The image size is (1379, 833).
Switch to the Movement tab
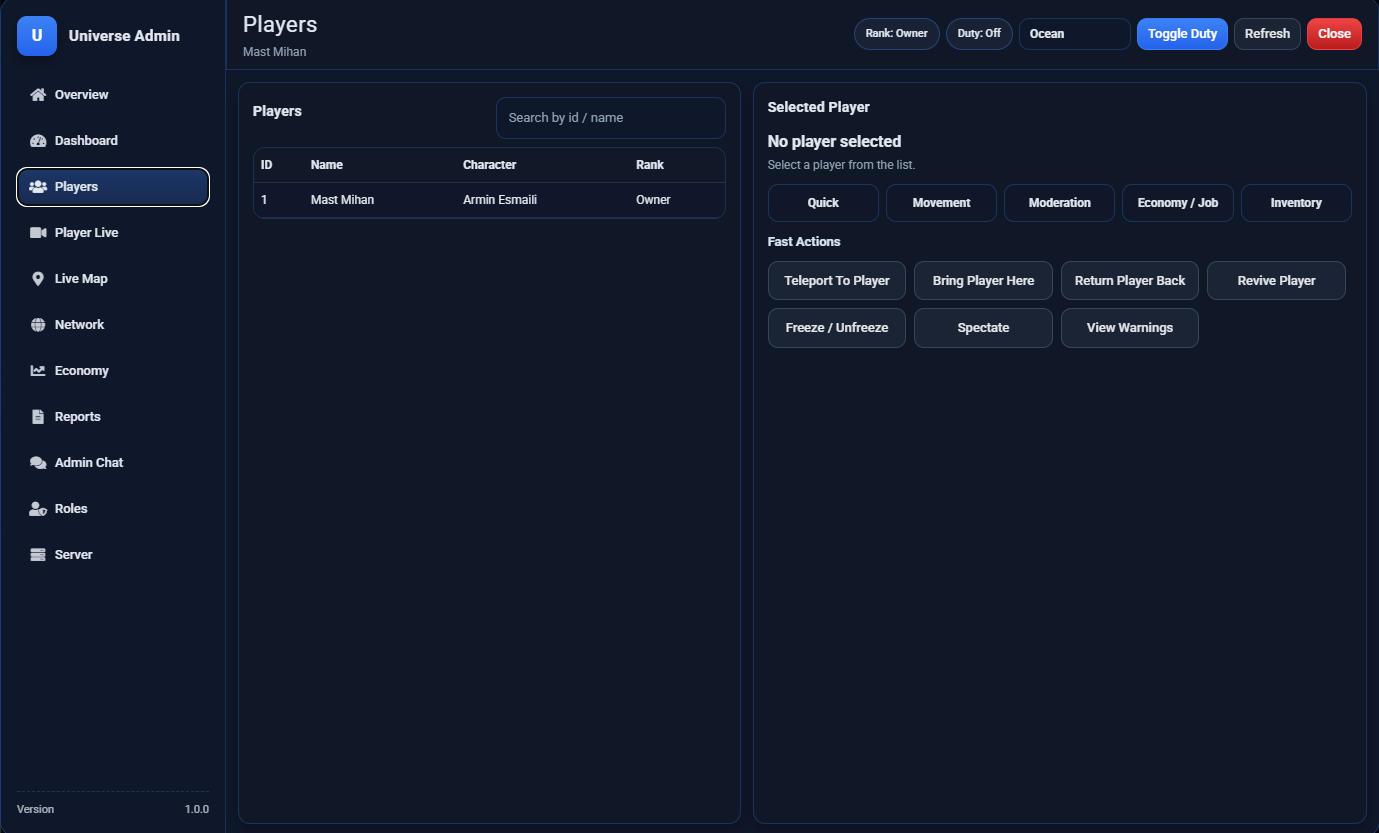941,203
